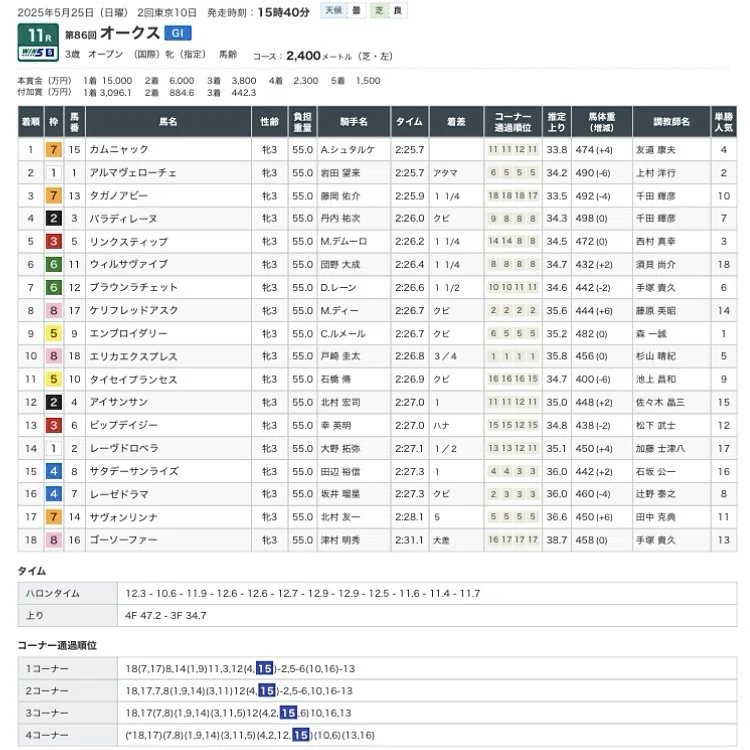Click estimated final time 33.5
This screenshot has height=750, width=750.
click(557, 196)
